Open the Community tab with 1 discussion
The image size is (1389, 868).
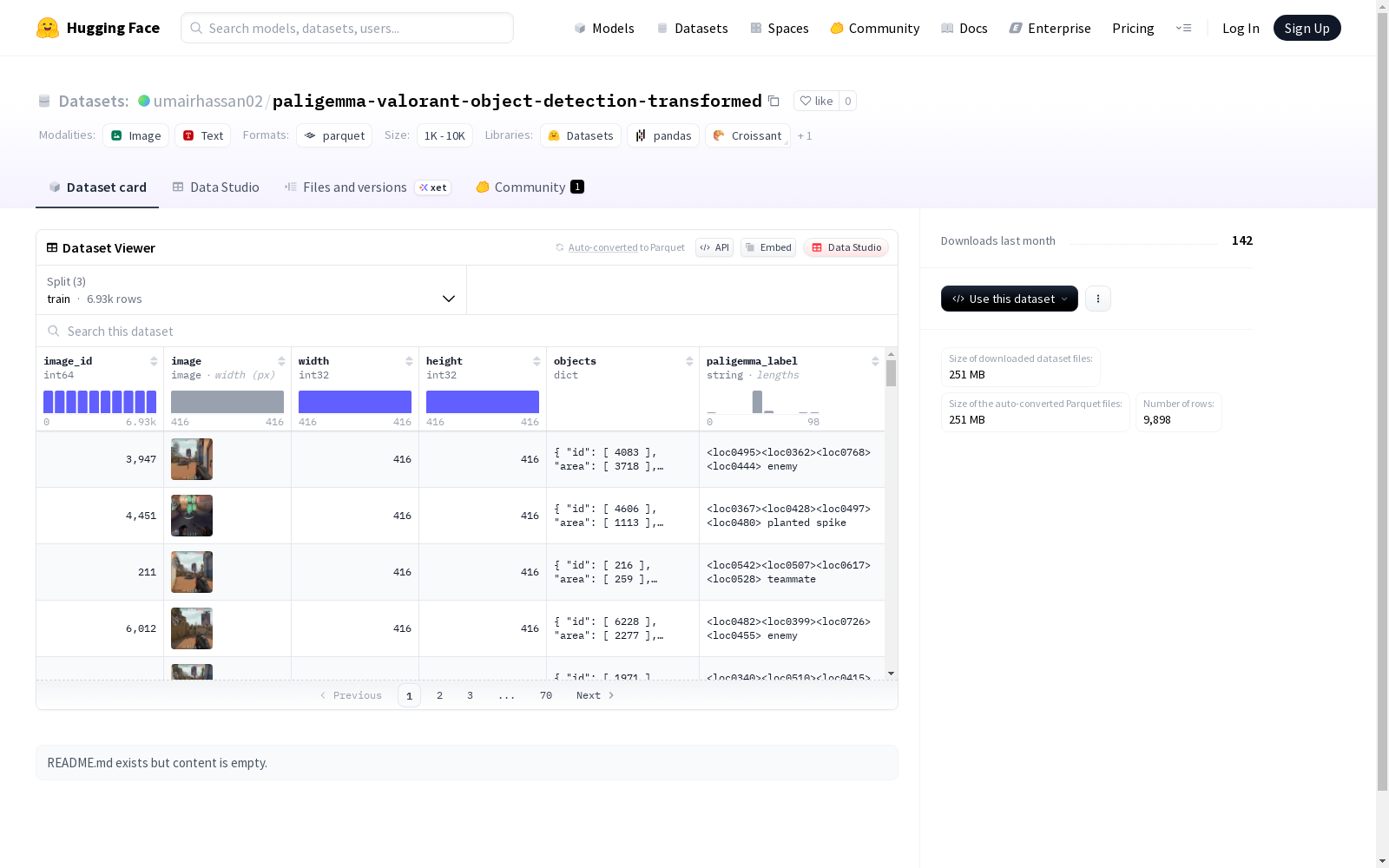[530, 187]
